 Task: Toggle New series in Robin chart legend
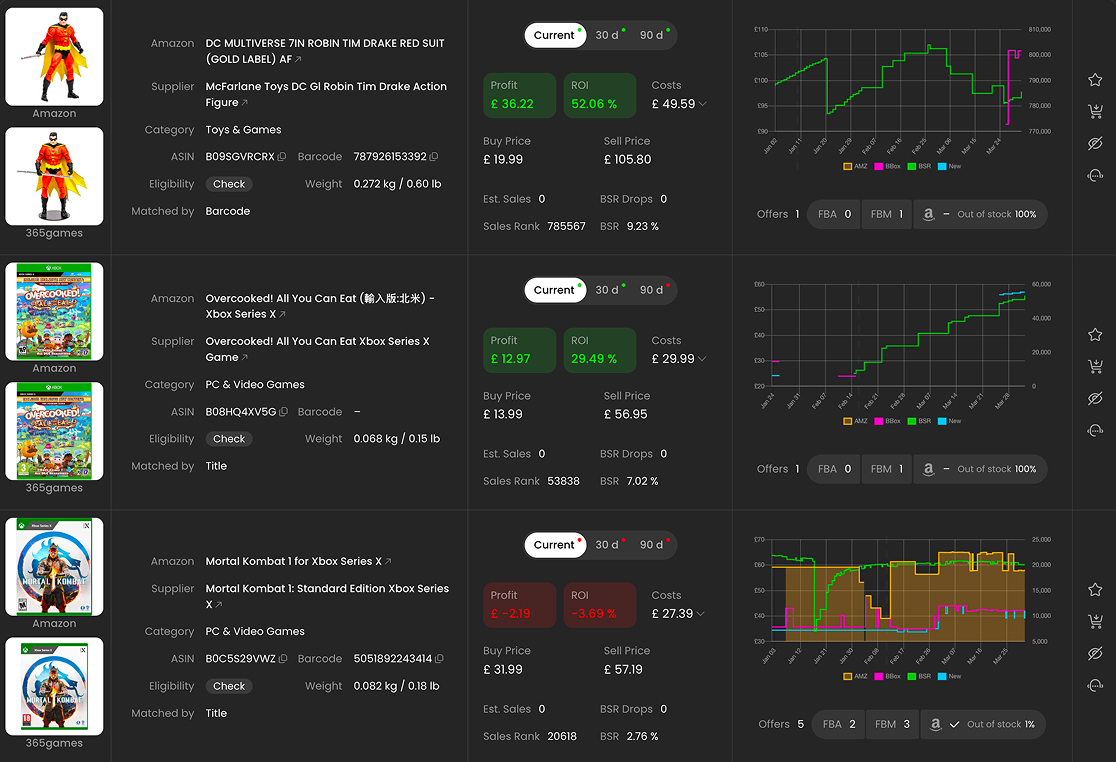point(949,166)
